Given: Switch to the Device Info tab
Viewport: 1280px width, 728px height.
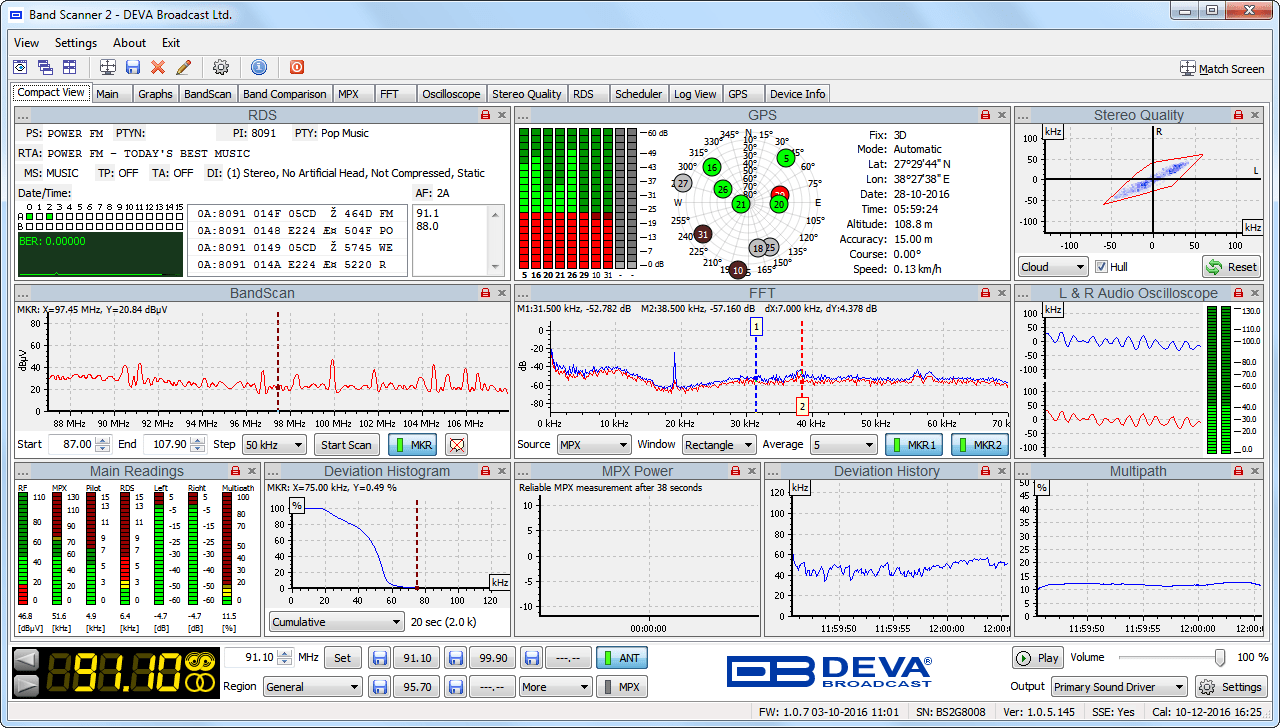Looking at the screenshot, I should pos(797,94).
